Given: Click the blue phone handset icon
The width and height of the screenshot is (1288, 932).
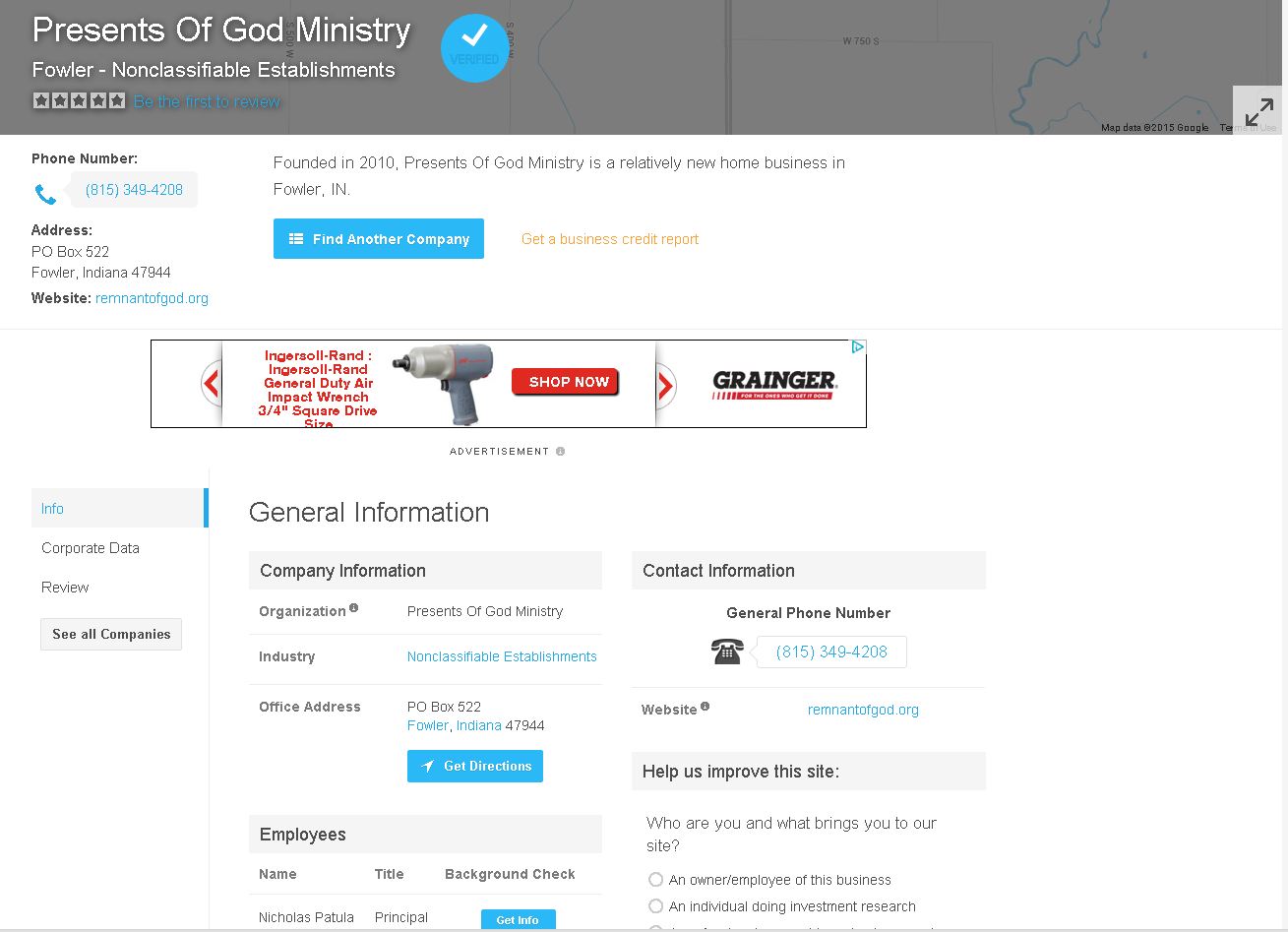Looking at the screenshot, I should tap(46, 194).
